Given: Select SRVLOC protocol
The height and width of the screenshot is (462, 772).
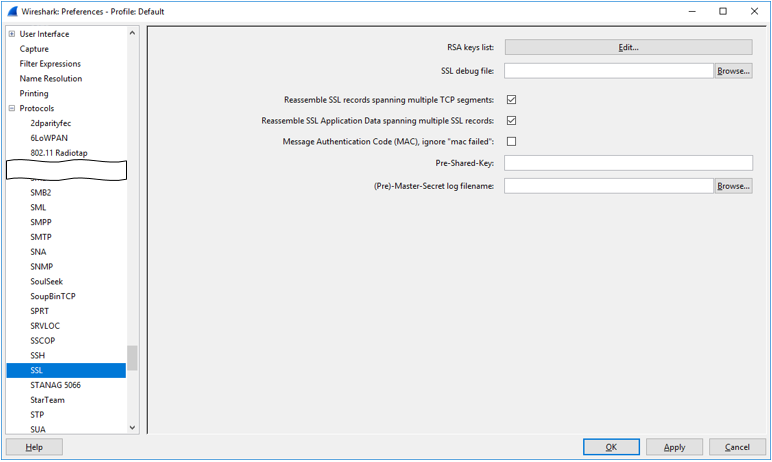Looking at the screenshot, I should point(45,326).
